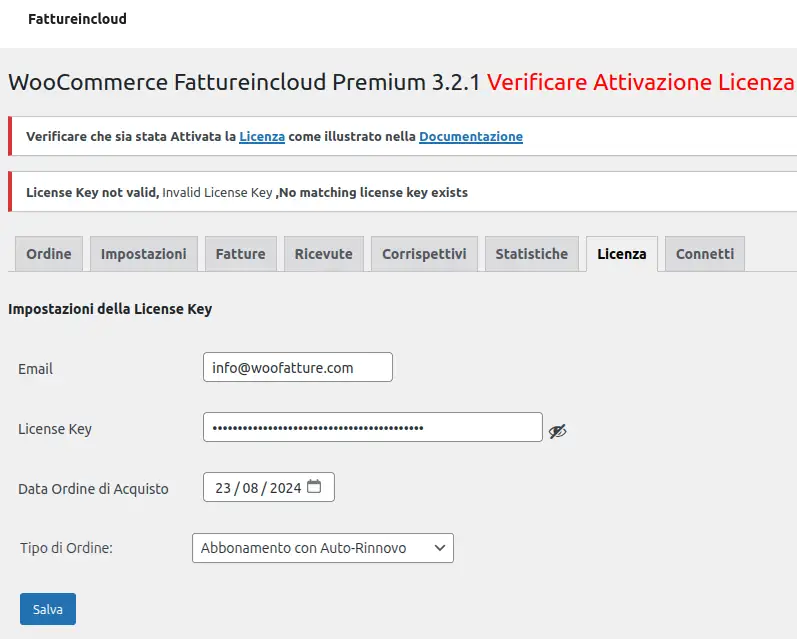Click the Fattureincloud header title
Image resolution: width=797 pixels, height=639 pixels.
point(77,19)
